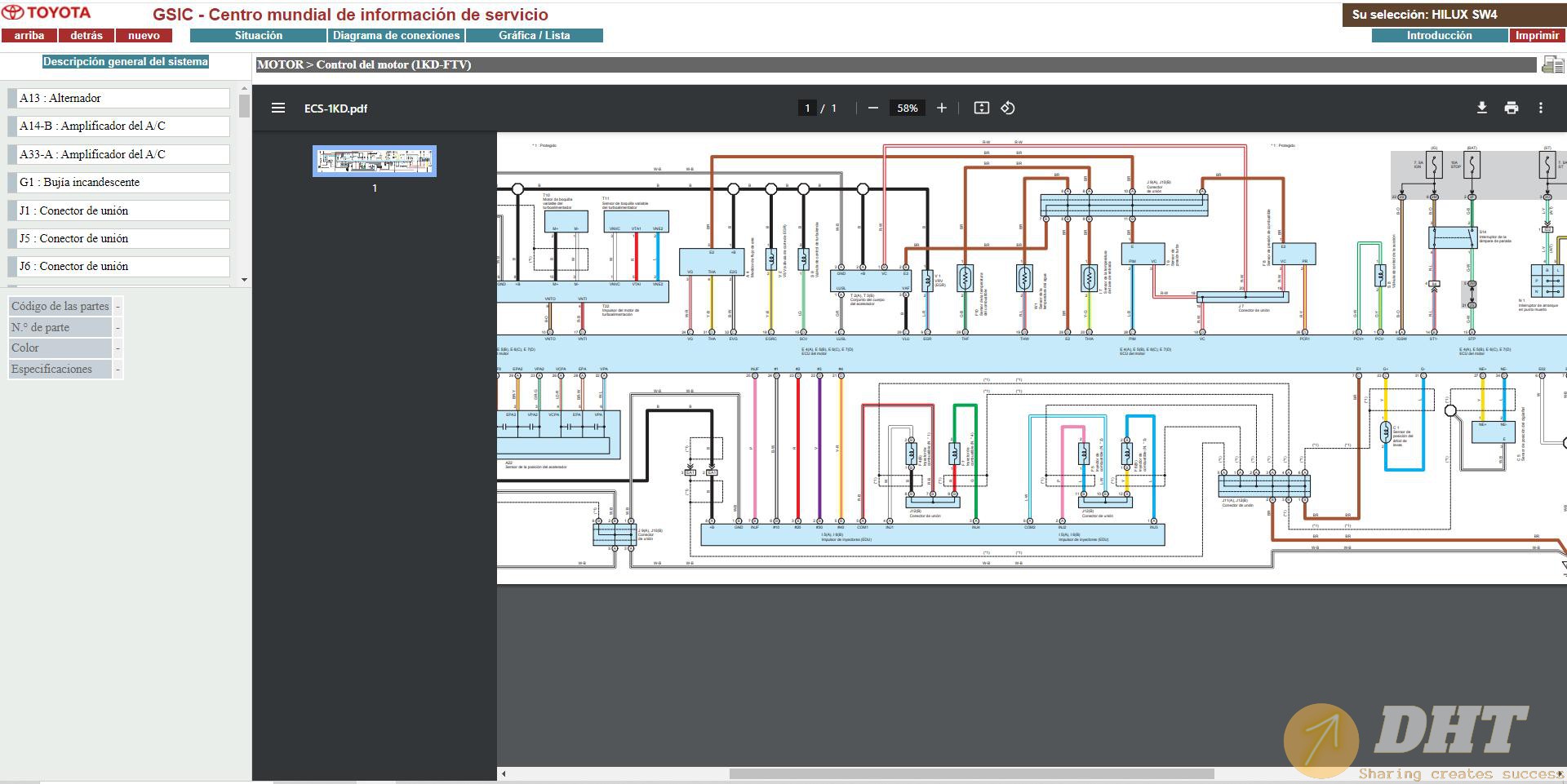Viewport: 1567px width, 784px height.
Task: Click the PDF page number field
Action: coord(807,108)
